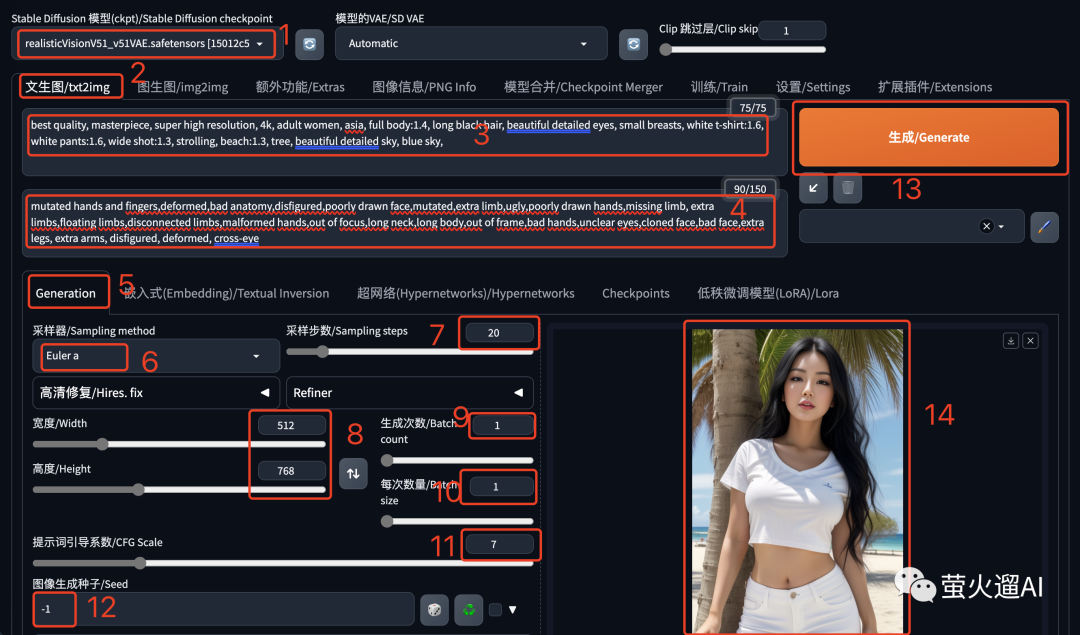Screen dimensions: 1080x635
Task: Open the Sampling method dropdown
Action: pyautogui.click(x=156, y=356)
